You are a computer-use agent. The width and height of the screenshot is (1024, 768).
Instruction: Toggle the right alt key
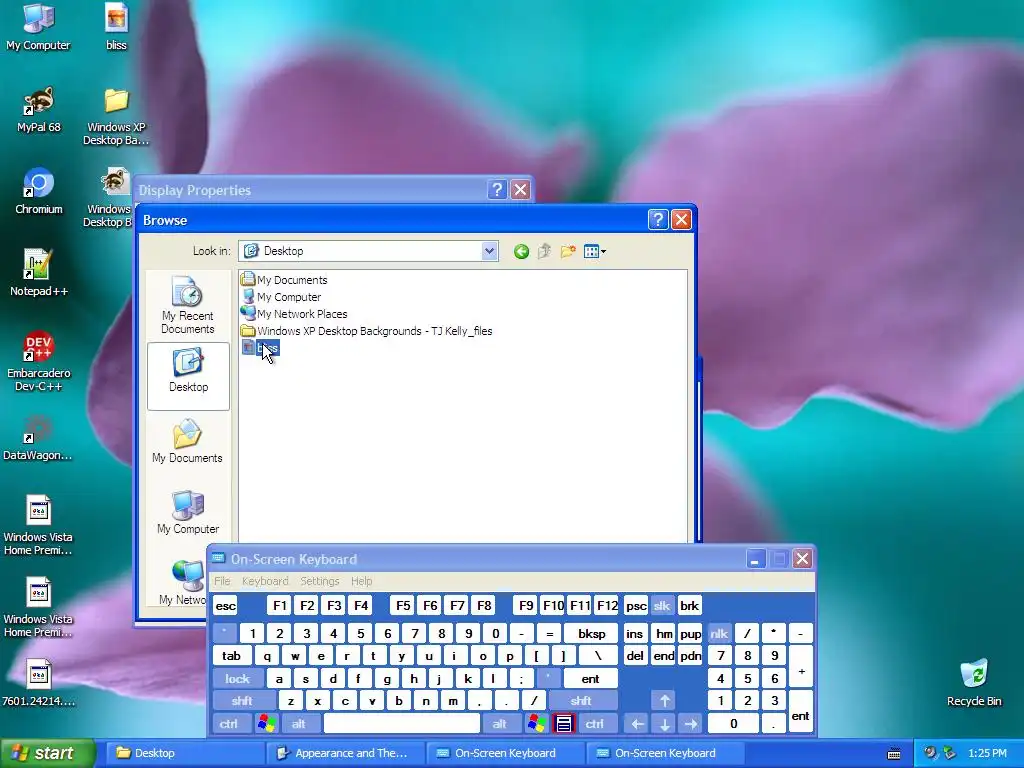coord(500,724)
